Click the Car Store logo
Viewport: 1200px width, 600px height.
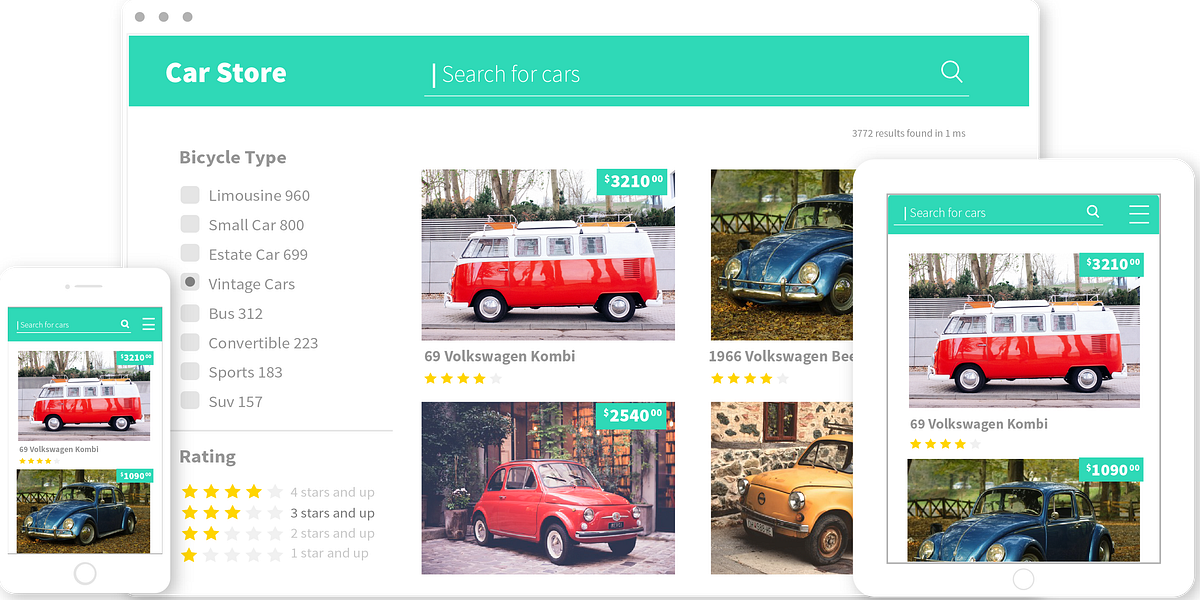226,72
